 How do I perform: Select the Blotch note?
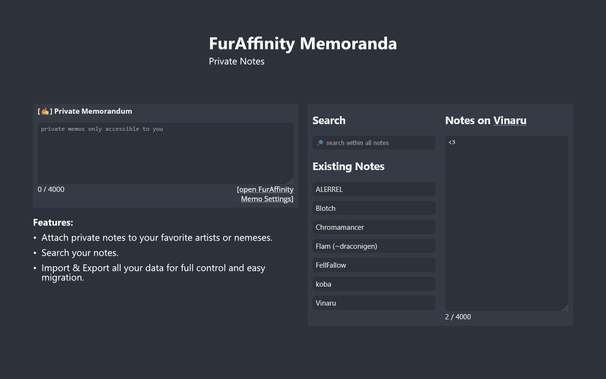374,208
